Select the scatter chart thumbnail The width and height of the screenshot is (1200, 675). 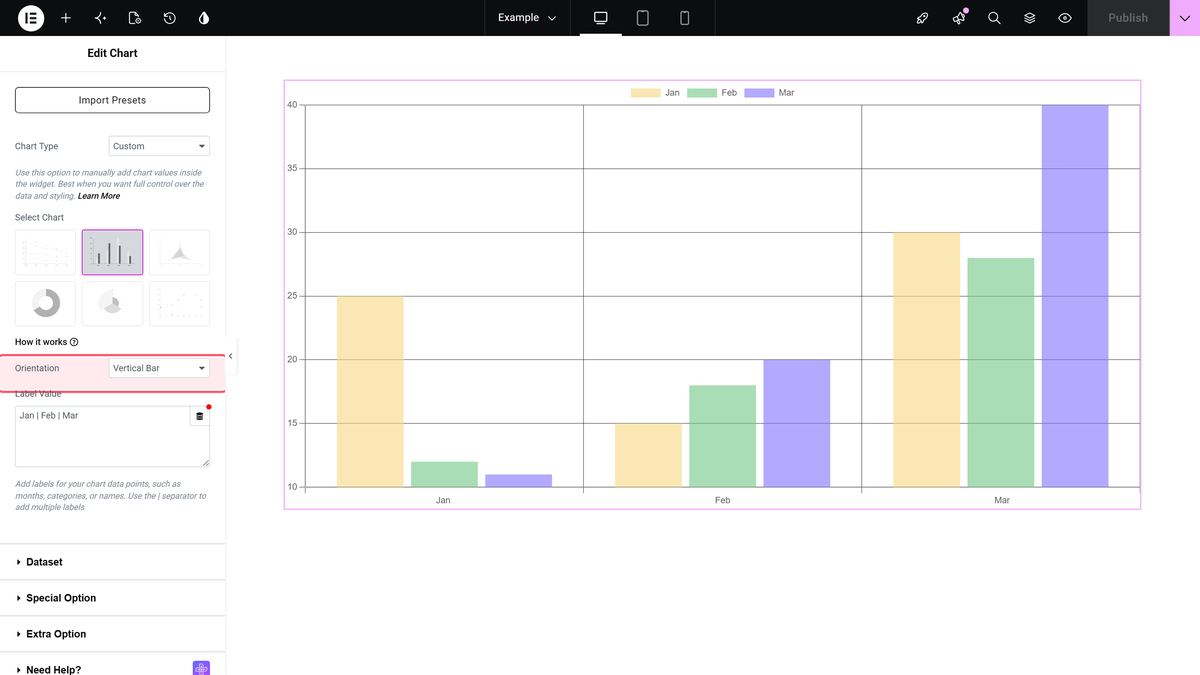pyautogui.click(x=179, y=303)
